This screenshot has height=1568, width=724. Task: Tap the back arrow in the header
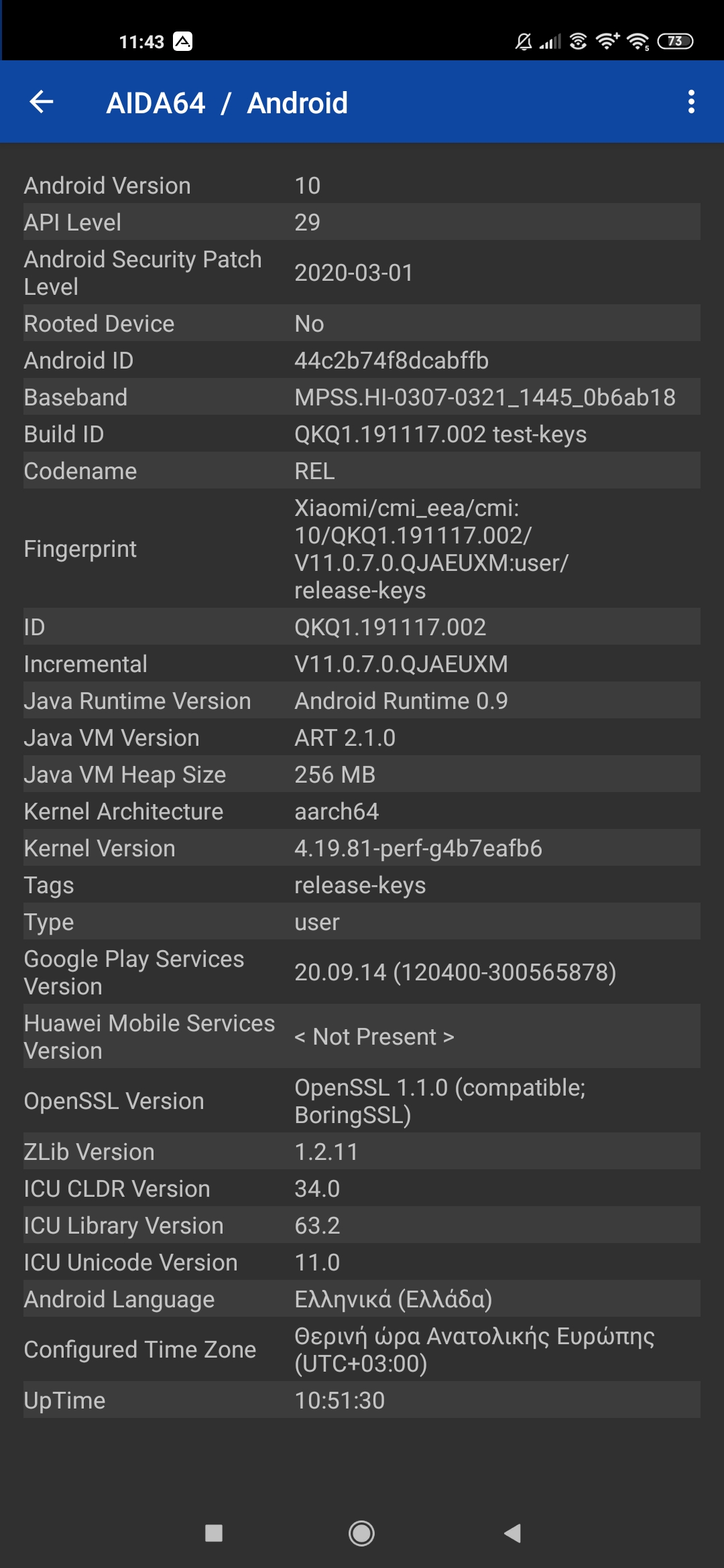(x=42, y=102)
